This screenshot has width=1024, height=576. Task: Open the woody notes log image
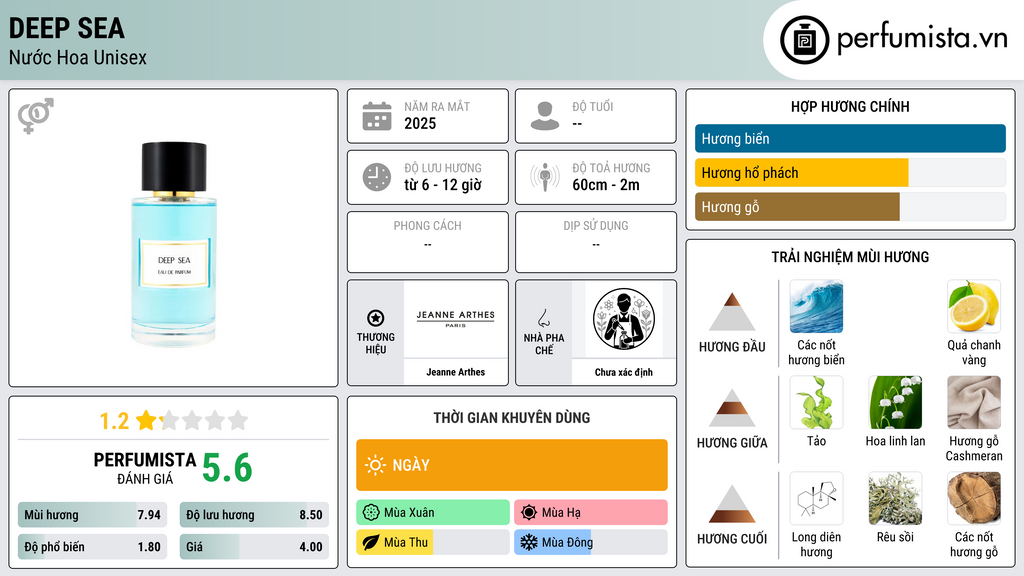tap(974, 499)
